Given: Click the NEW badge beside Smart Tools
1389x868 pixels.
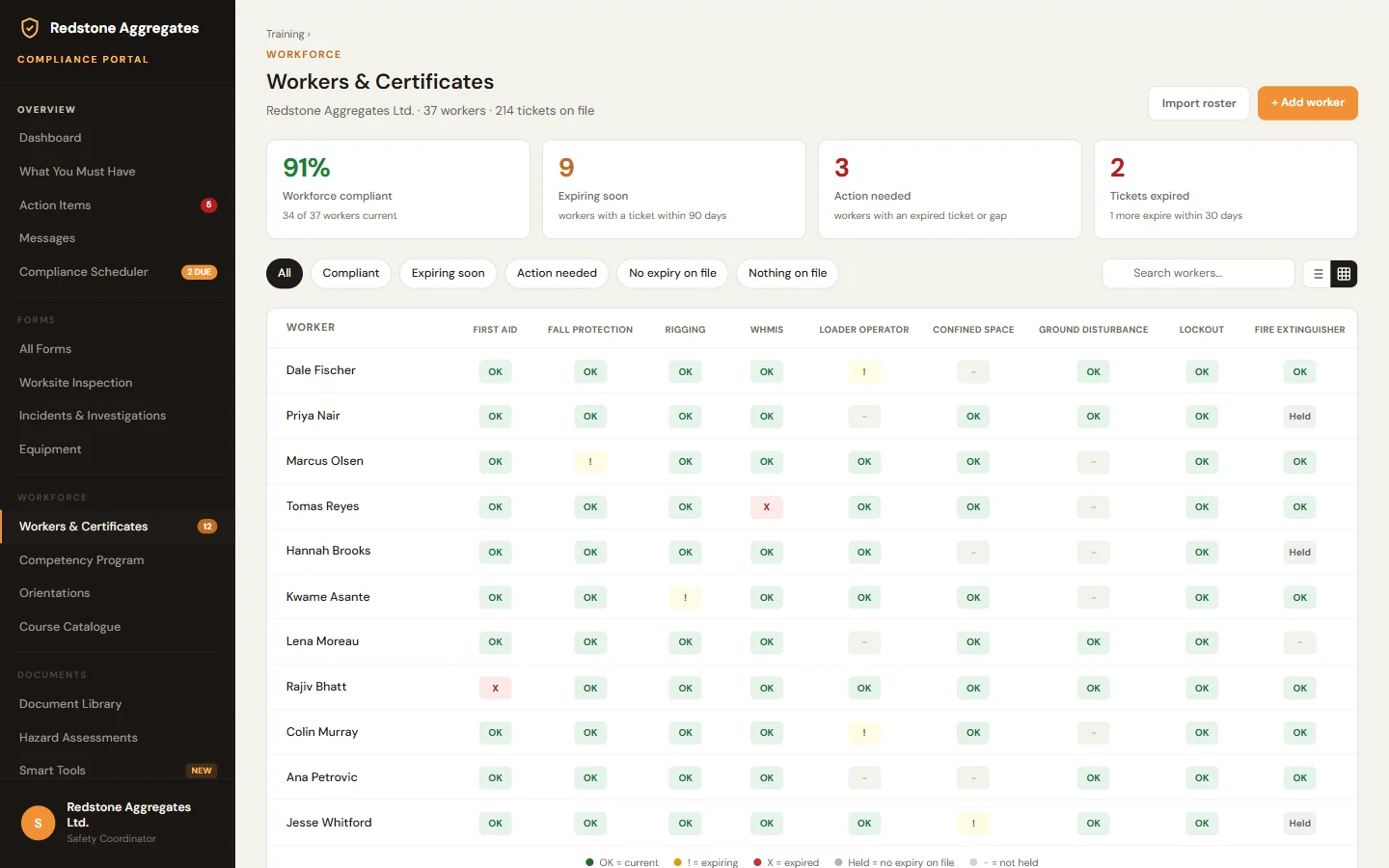Looking at the screenshot, I should pos(202,771).
